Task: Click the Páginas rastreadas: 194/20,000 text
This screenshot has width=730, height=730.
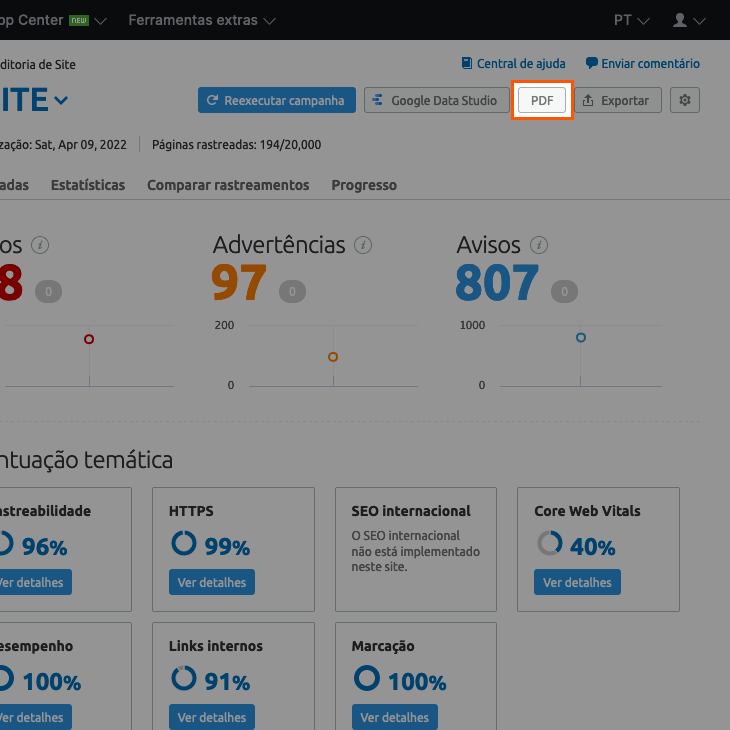Action: 237,145
